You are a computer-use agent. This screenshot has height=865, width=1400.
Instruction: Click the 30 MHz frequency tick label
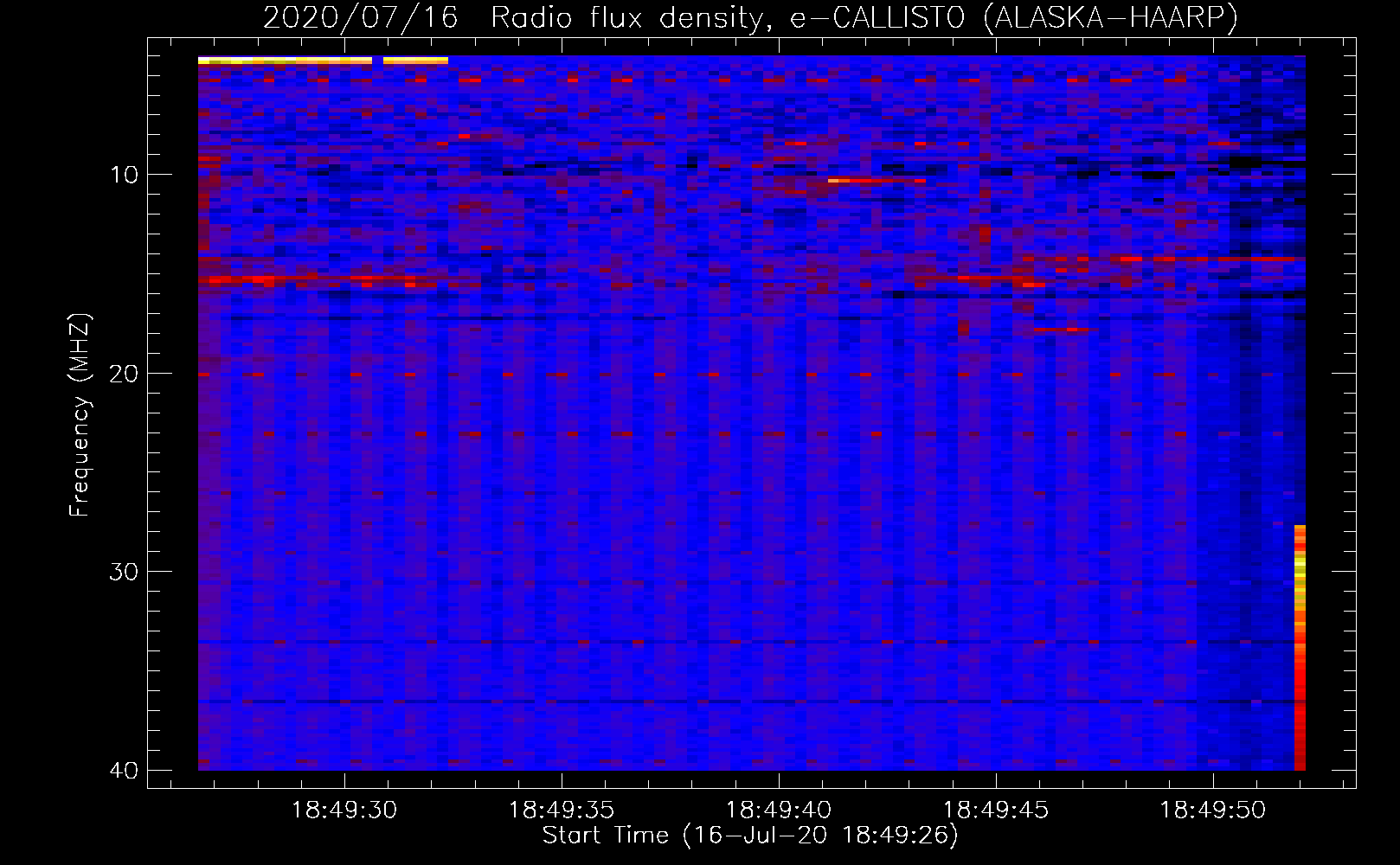125,572
